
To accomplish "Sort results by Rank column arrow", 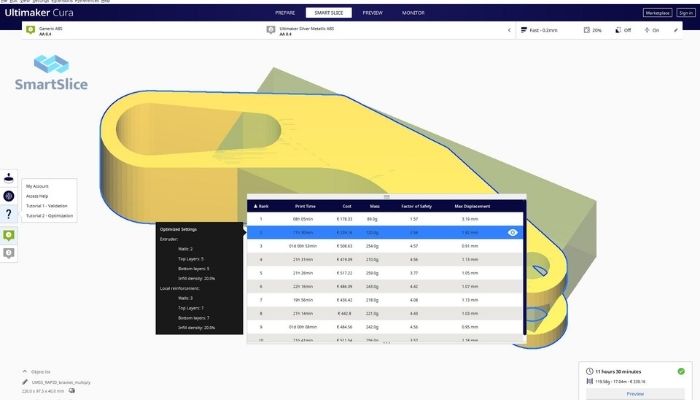I will coord(255,206).
